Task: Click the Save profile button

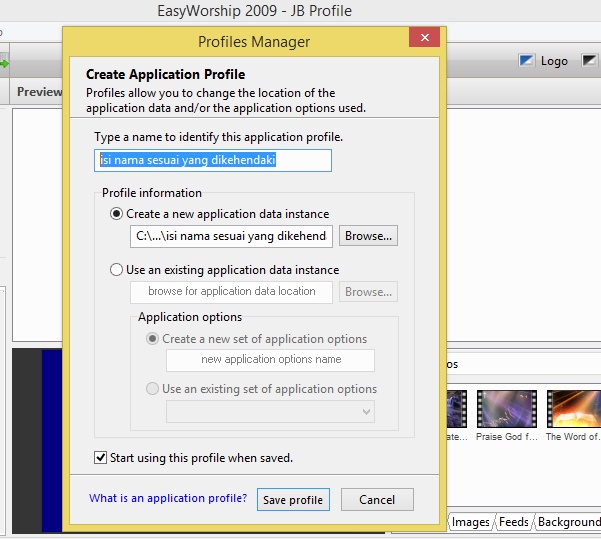Action: pos(293,500)
